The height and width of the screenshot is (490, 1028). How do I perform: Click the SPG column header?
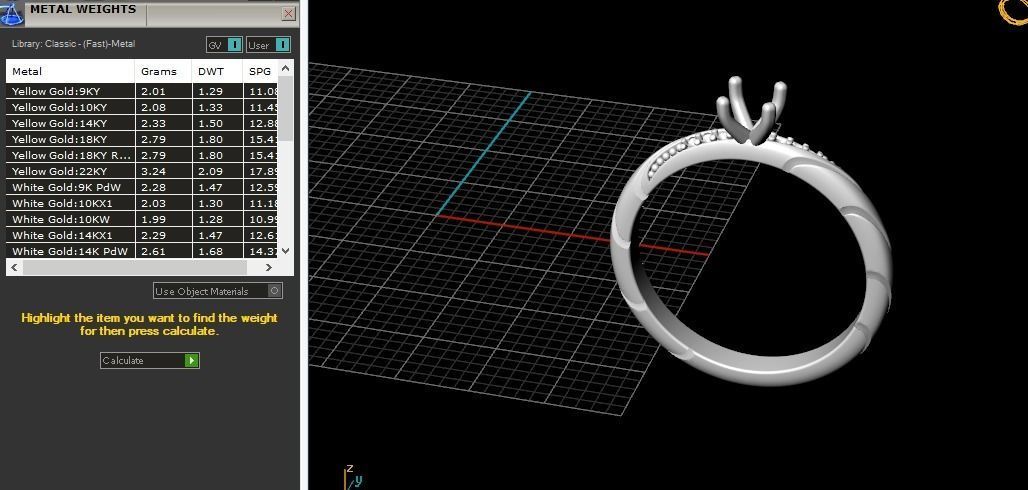point(260,71)
